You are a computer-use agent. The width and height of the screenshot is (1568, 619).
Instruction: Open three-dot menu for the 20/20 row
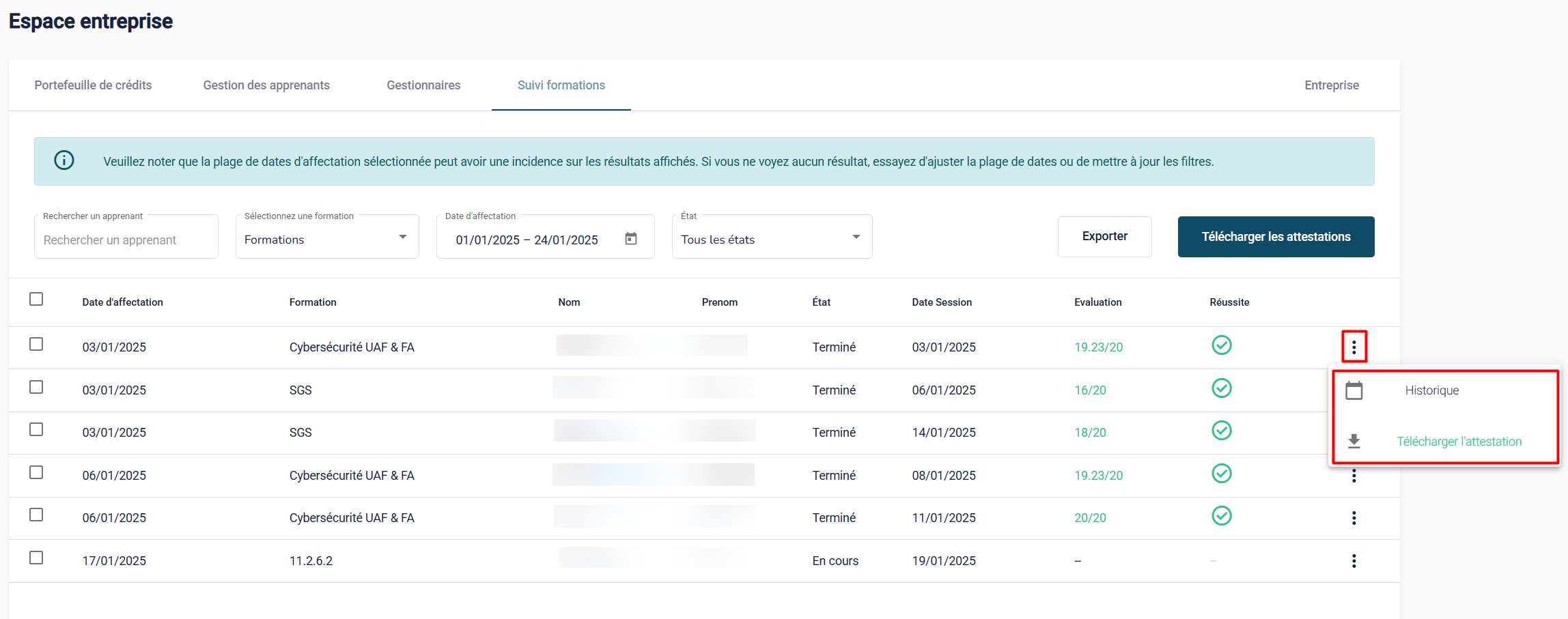point(1354,518)
